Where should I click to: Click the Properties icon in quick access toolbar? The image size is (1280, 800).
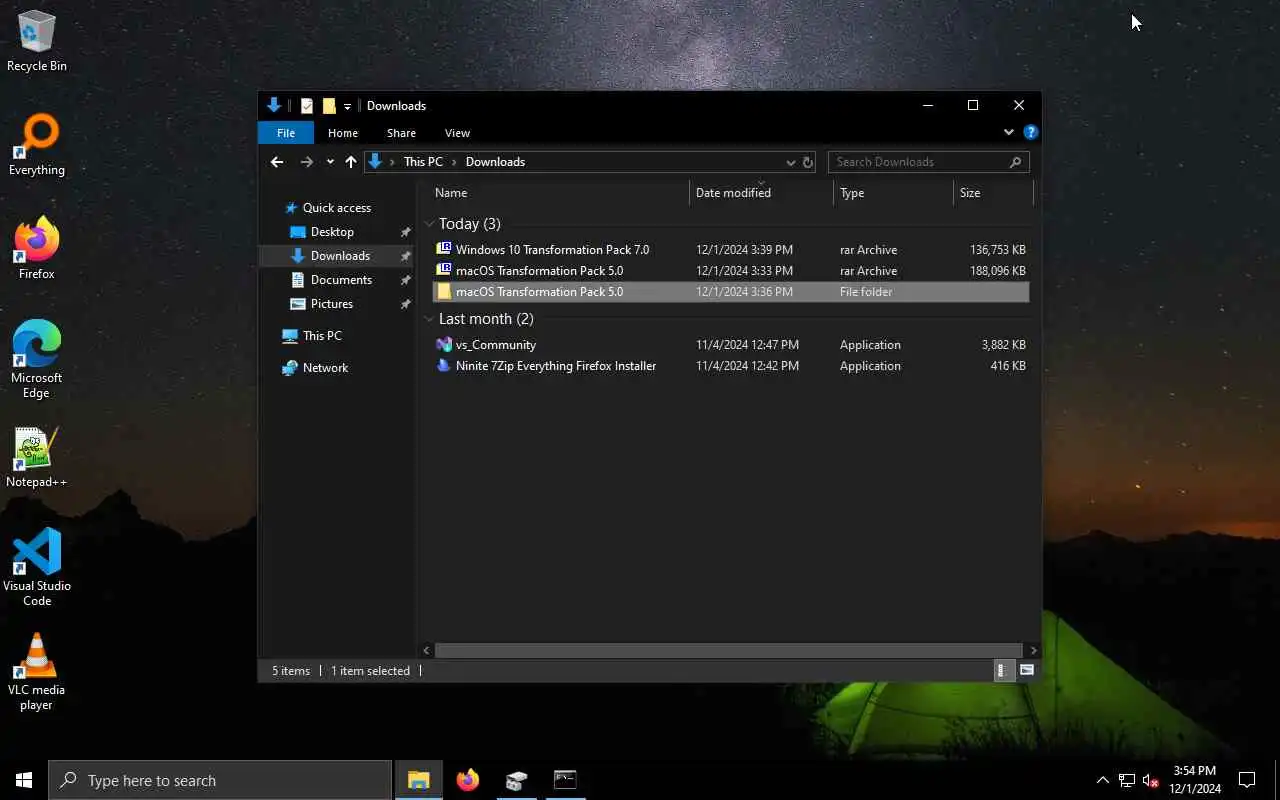(x=307, y=106)
